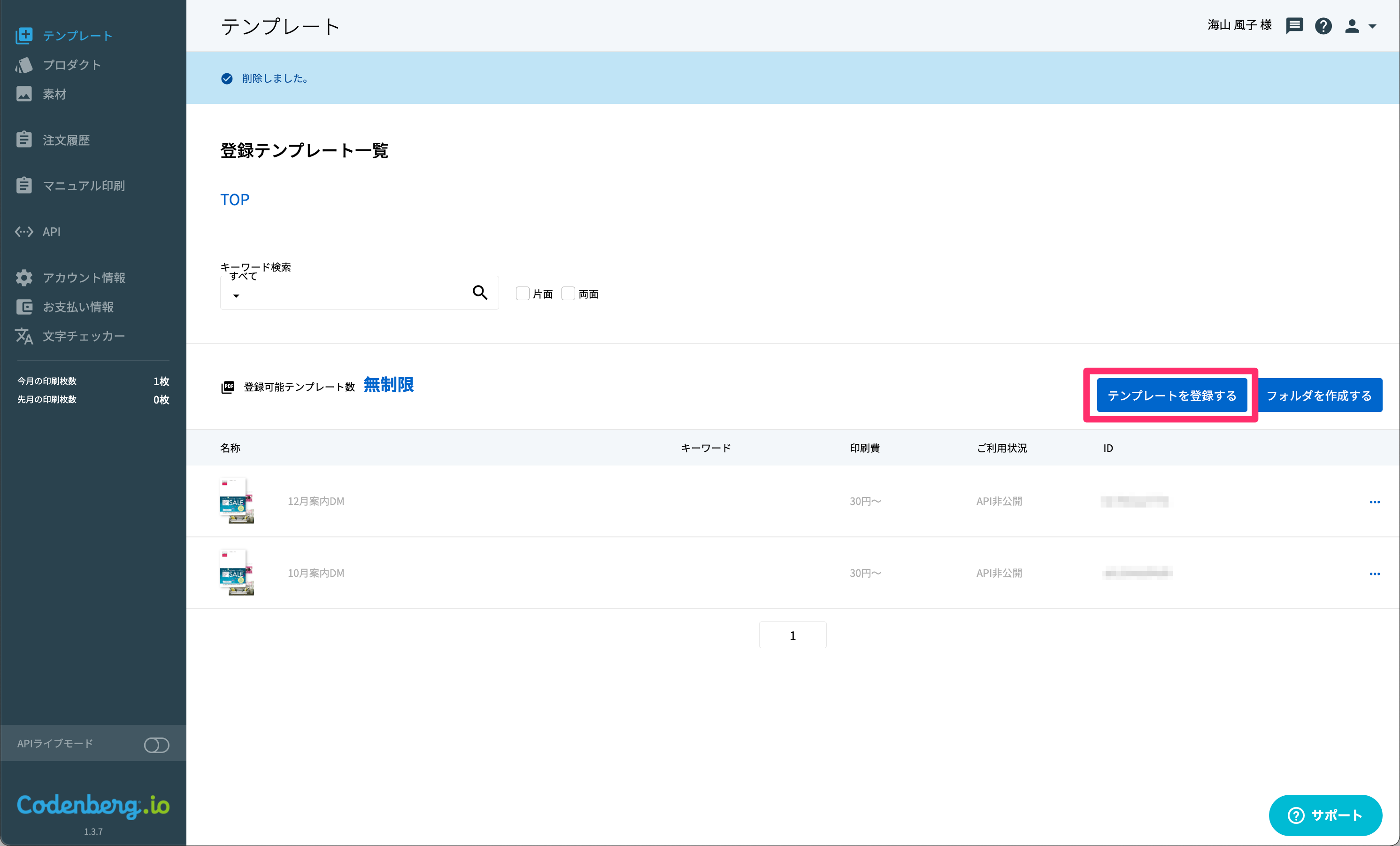Click the 名称 column header

pyautogui.click(x=230, y=448)
